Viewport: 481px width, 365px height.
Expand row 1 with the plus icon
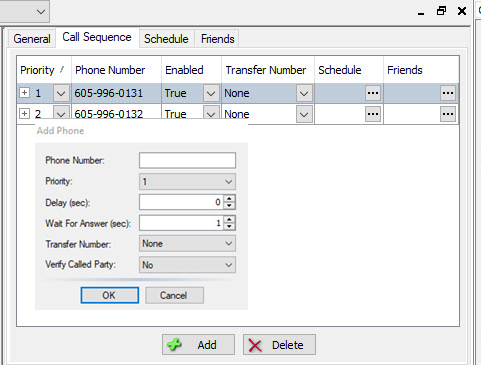click(x=24, y=93)
